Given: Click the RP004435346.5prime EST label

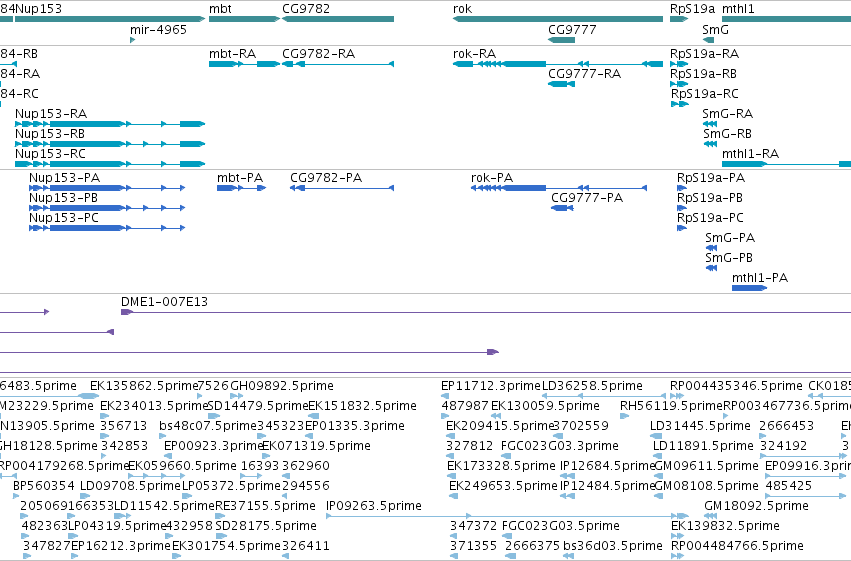Looking at the screenshot, I should (736, 386).
